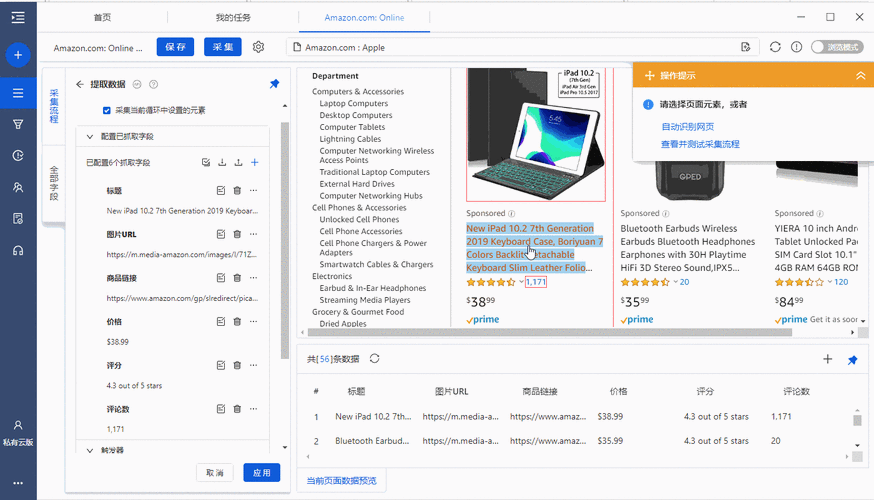Open the 采集流程 vertical tab

tap(54, 105)
